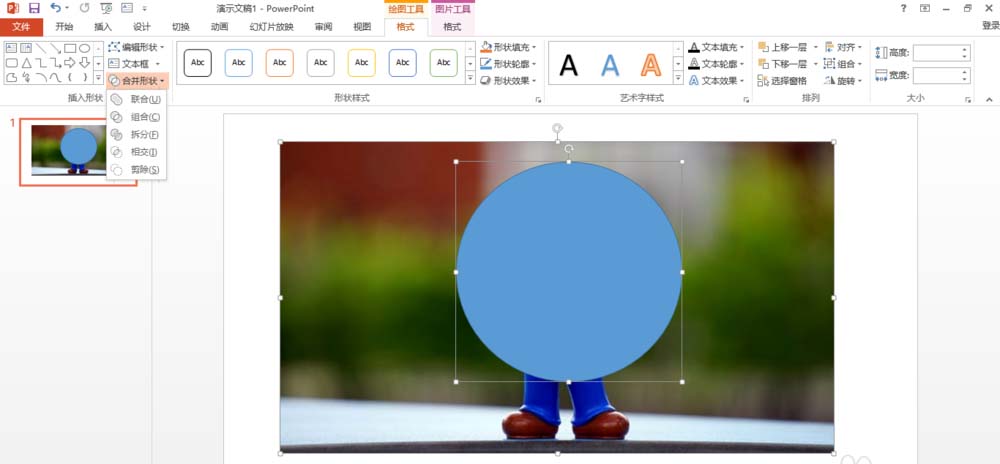Image resolution: width=1000 pixels, height=464 pixels.
Task: Select the 组合(C) combine option
Action: (x=136, y=117)
